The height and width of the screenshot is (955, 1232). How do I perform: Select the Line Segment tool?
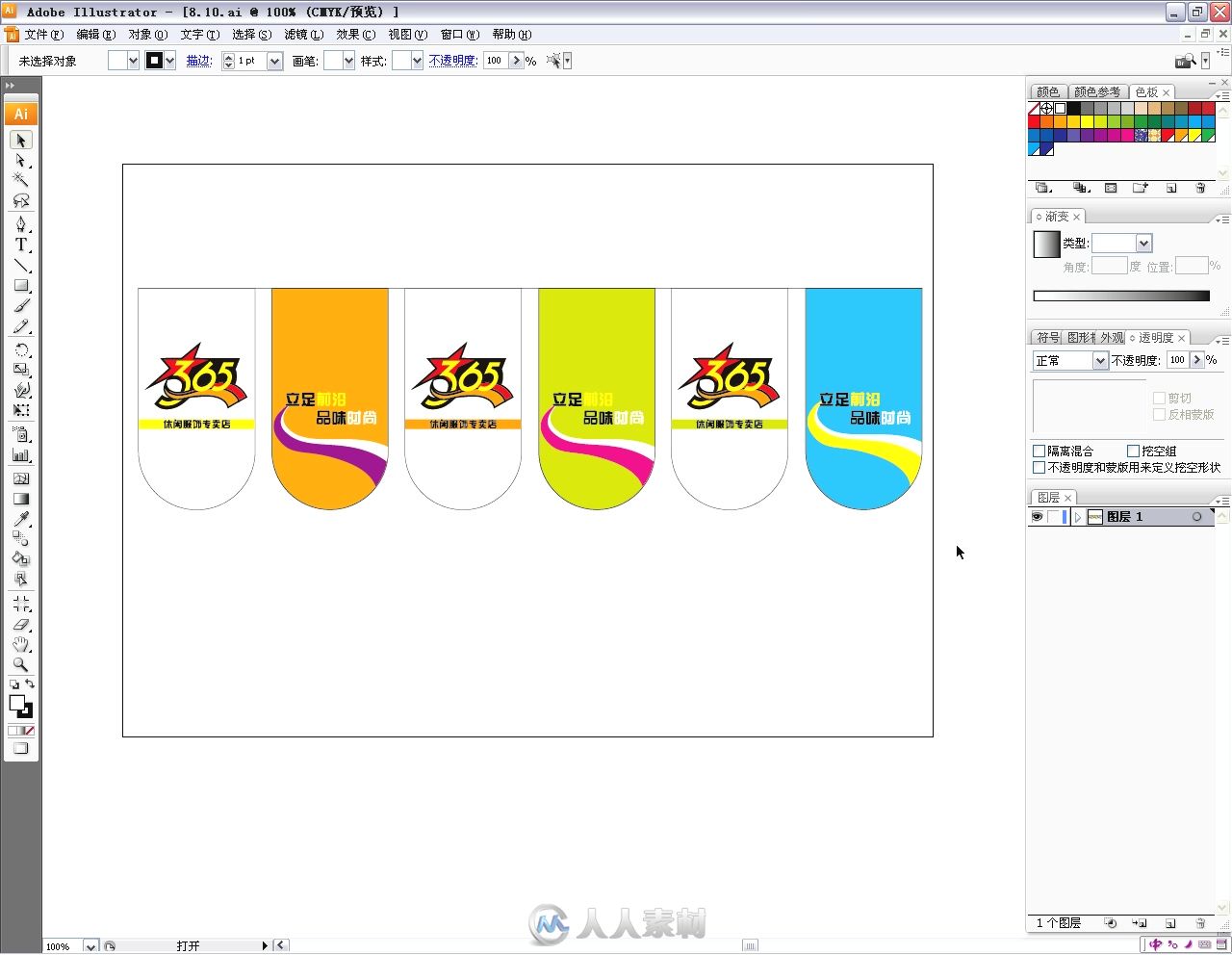pos(21,265)
